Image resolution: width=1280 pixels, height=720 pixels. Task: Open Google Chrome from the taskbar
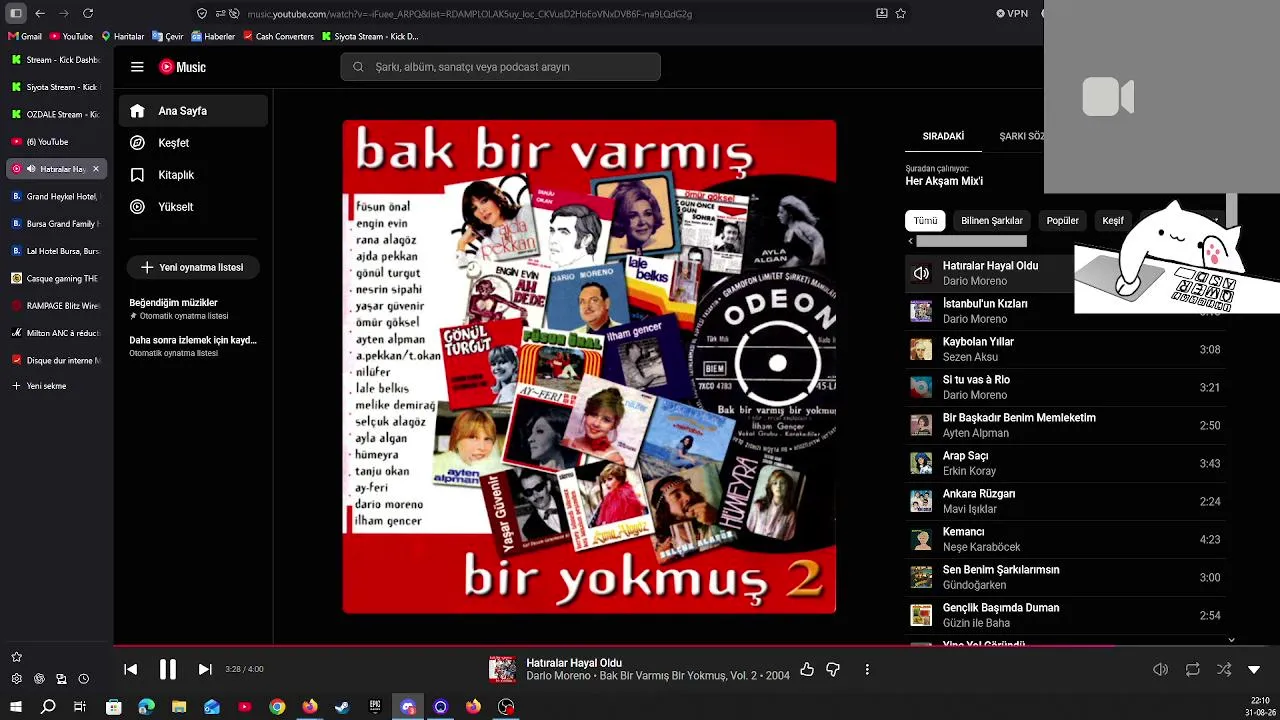point(277,707)
